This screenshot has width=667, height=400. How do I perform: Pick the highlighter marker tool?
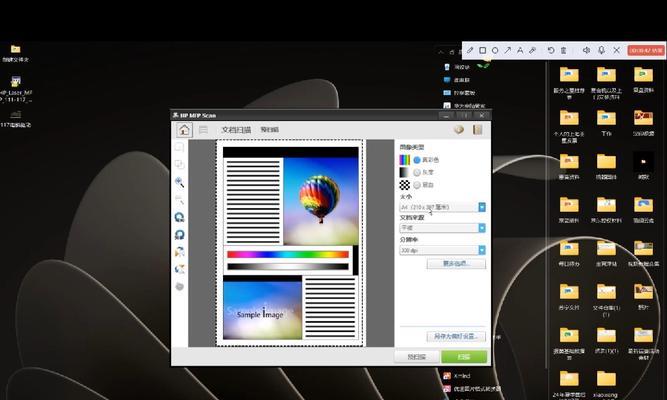533,50
